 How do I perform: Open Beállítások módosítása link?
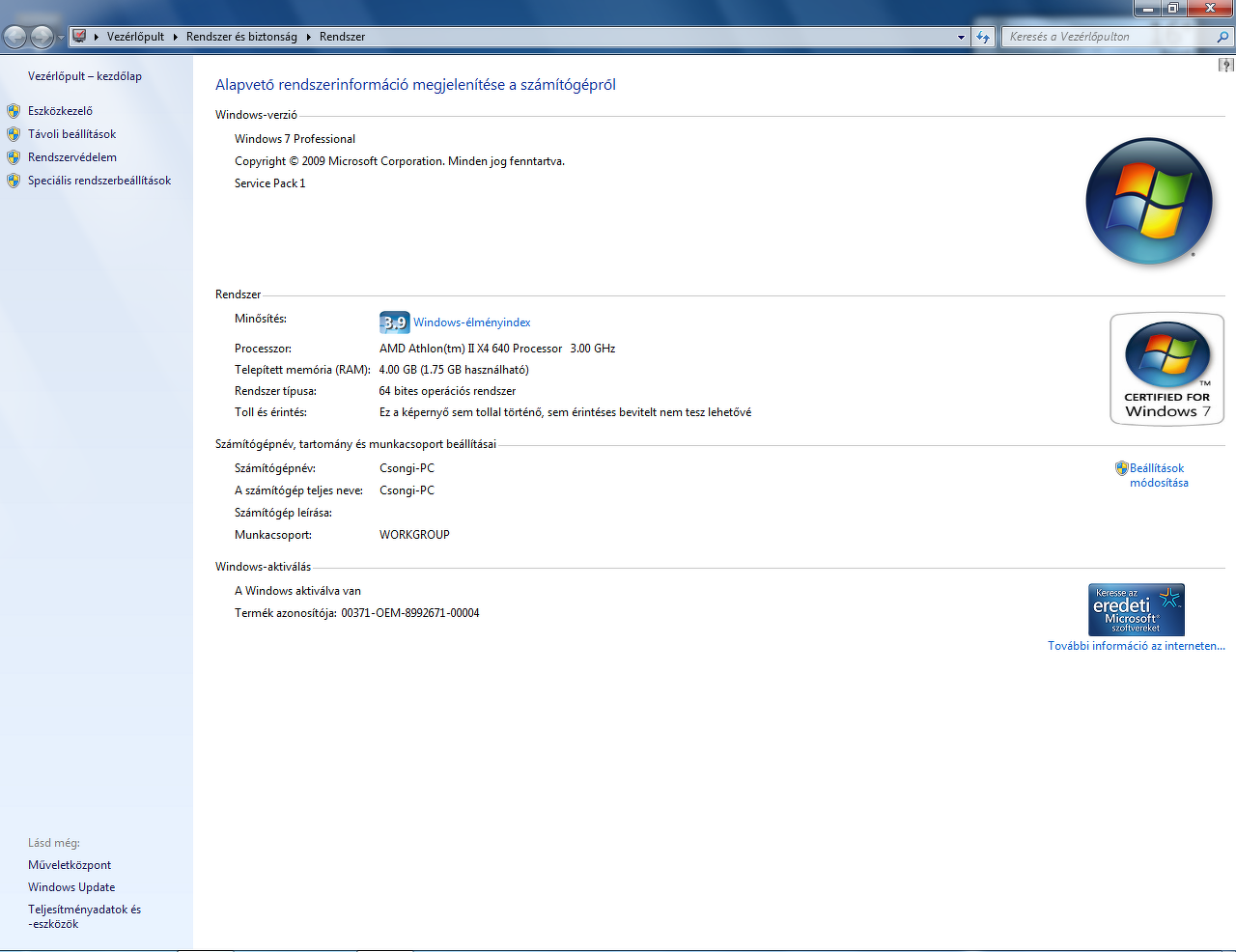1158,475
